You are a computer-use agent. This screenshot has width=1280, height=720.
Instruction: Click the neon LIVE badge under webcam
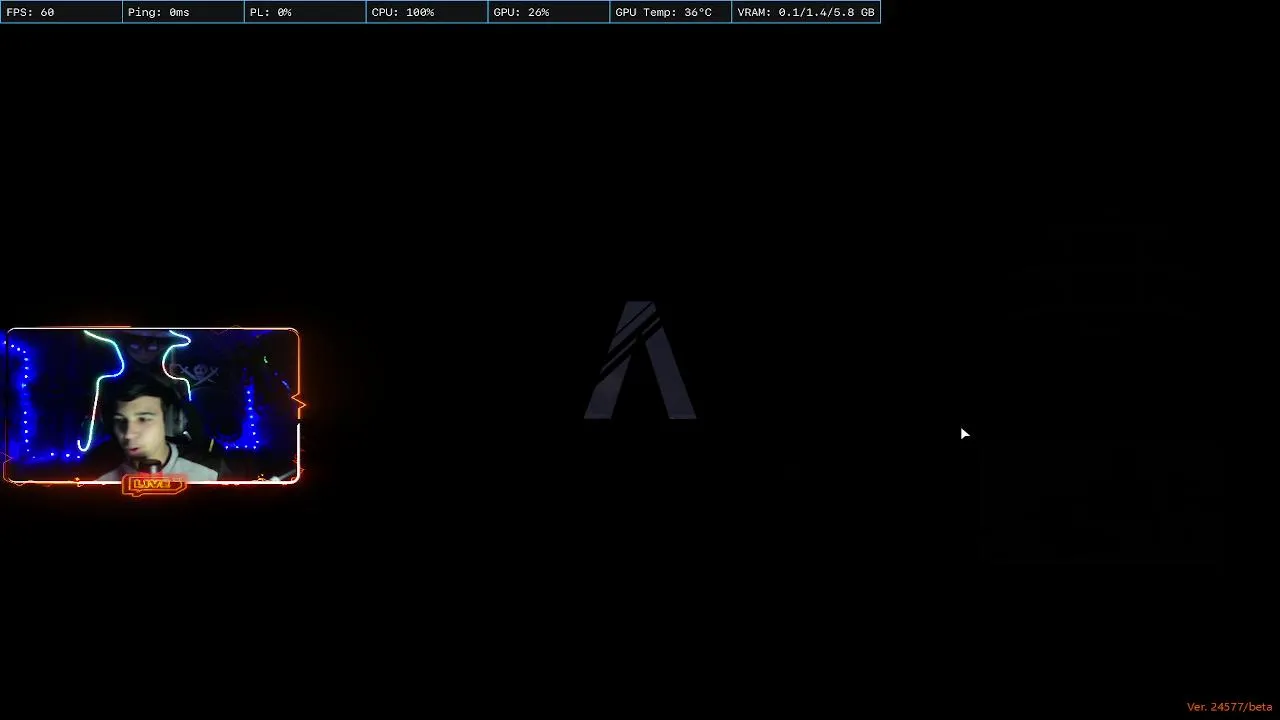point(153,485)
